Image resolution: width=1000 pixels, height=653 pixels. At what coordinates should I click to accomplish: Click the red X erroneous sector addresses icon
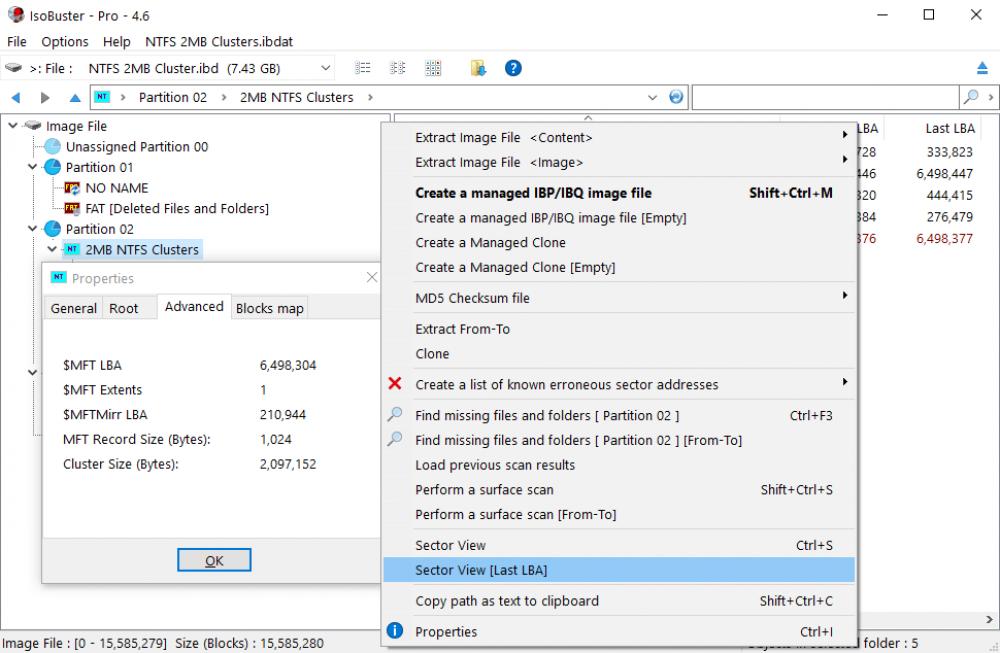point(393,384)
